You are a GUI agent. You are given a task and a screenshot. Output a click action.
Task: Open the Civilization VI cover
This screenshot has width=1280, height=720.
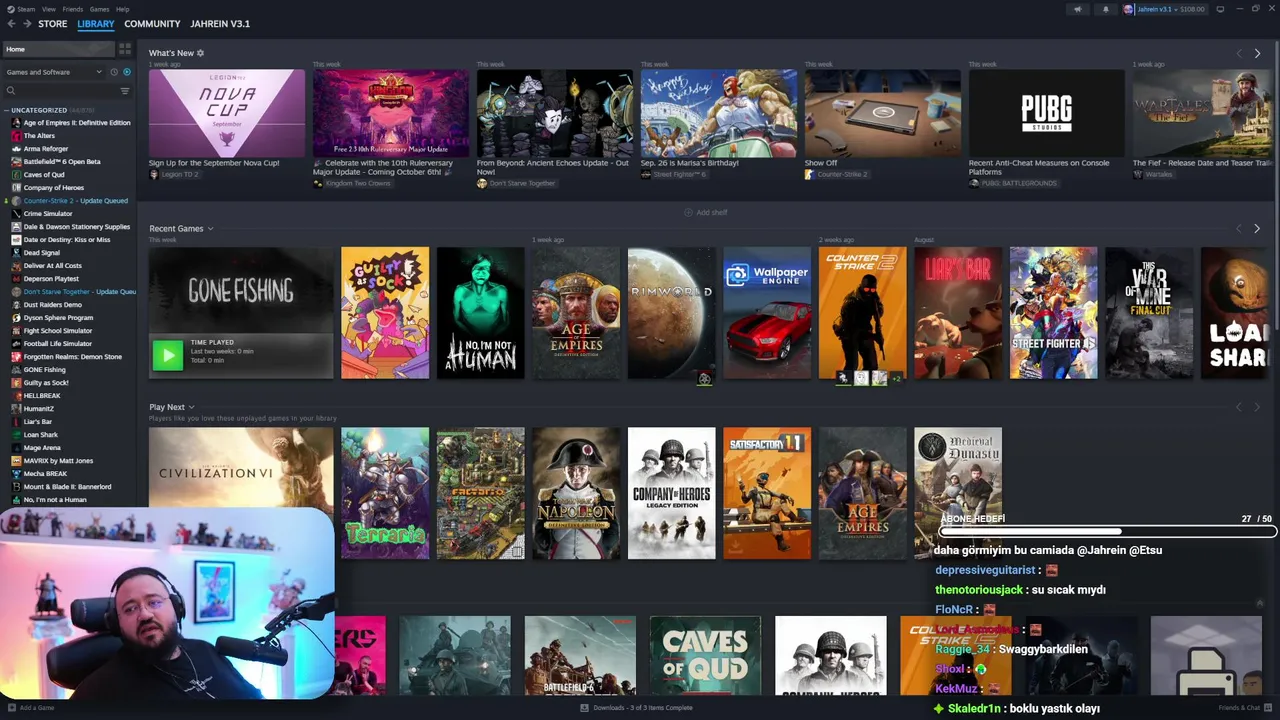pyautogui.click(x=241, y=468)
